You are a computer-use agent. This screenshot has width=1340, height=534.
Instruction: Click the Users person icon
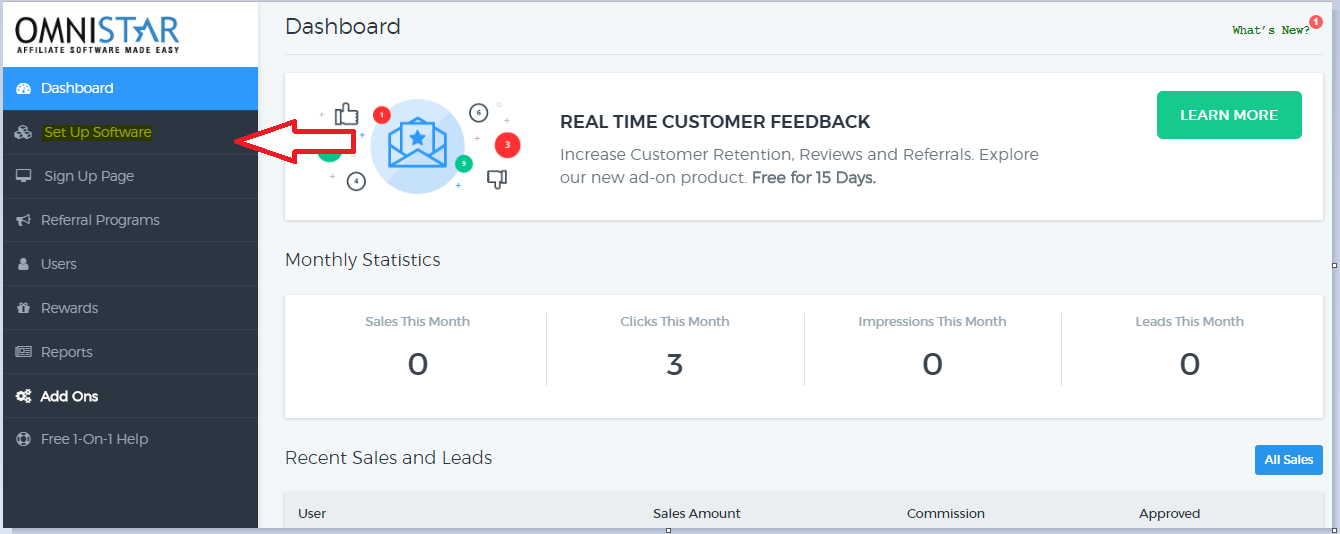(x=23, y=264)
